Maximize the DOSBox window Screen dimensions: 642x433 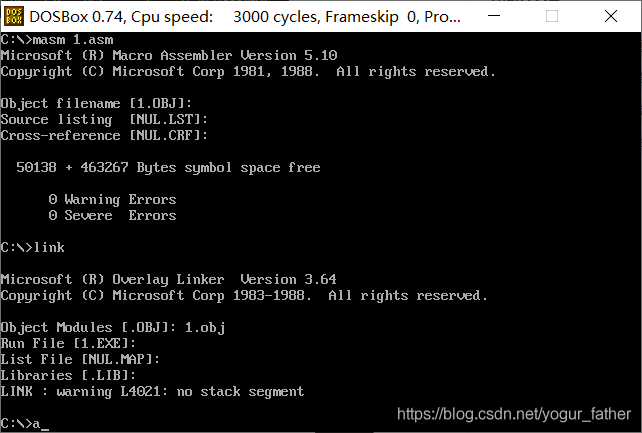[x=552, y=16]
